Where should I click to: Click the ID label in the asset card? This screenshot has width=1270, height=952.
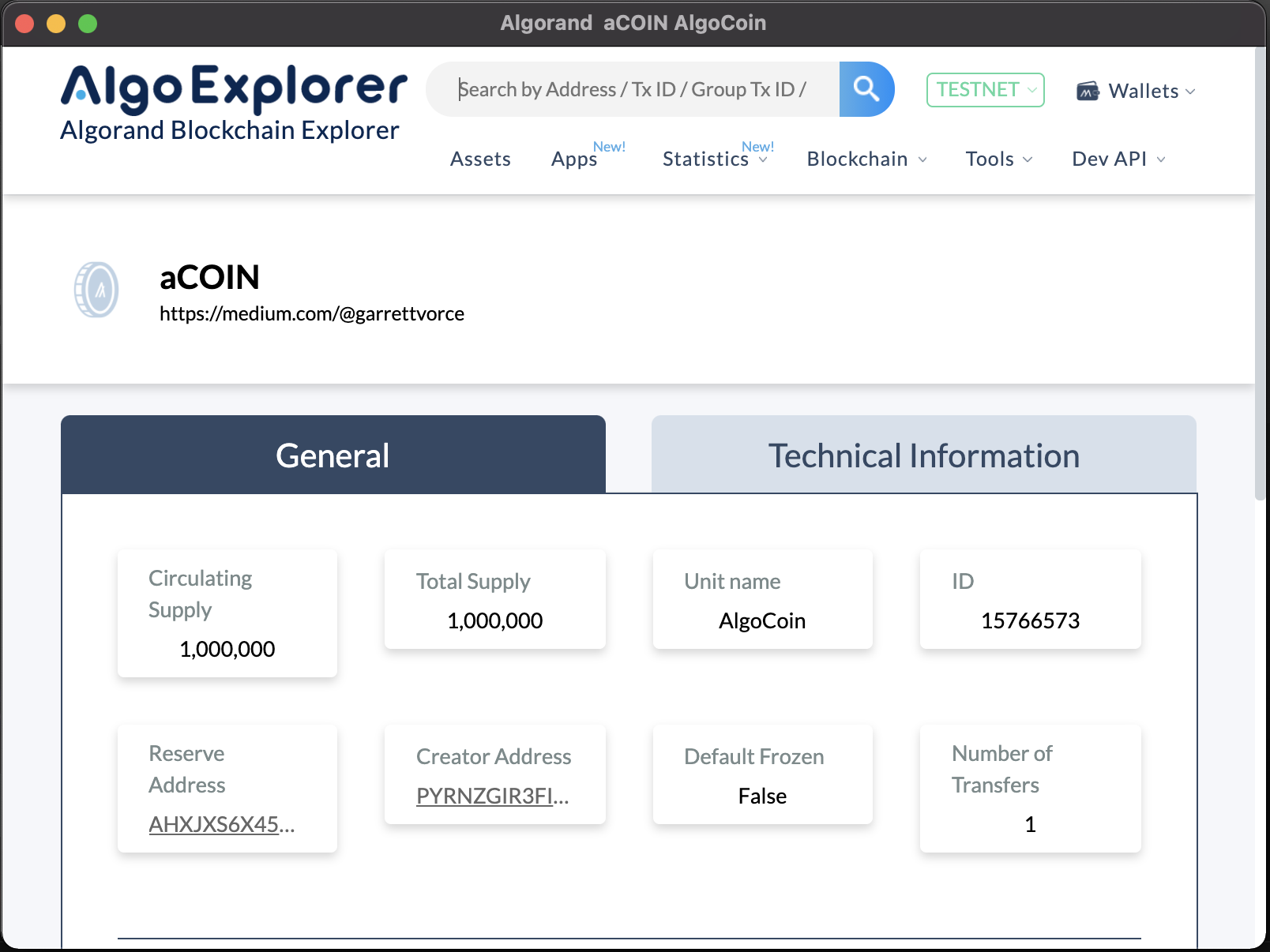point(963,581)
